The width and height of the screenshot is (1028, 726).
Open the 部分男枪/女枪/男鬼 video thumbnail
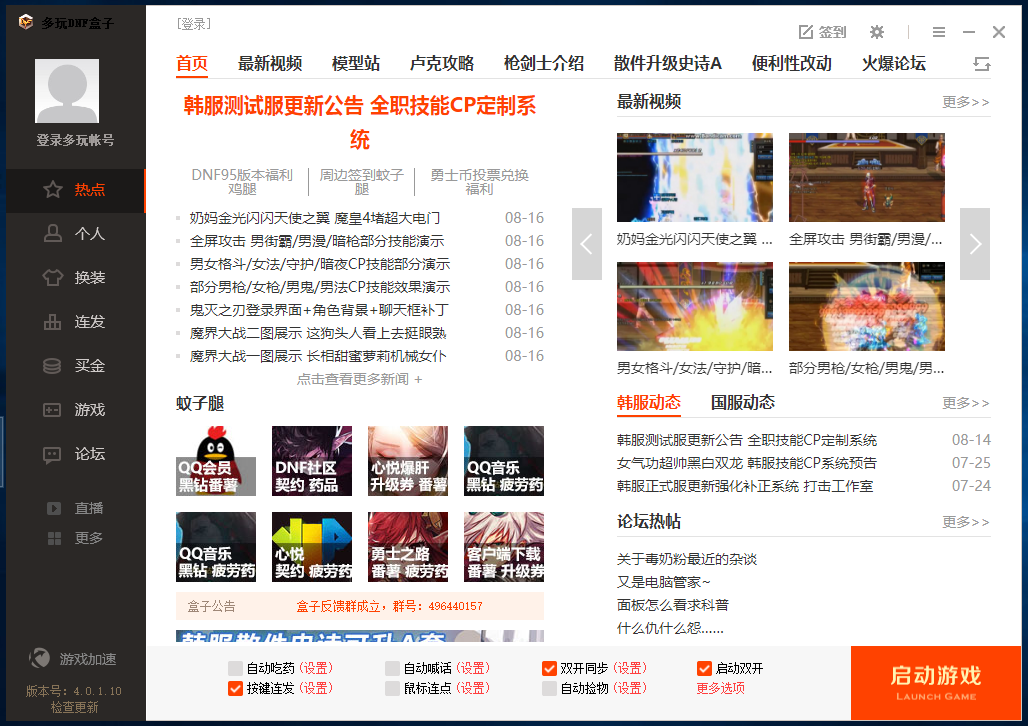(x=867, y=306)
